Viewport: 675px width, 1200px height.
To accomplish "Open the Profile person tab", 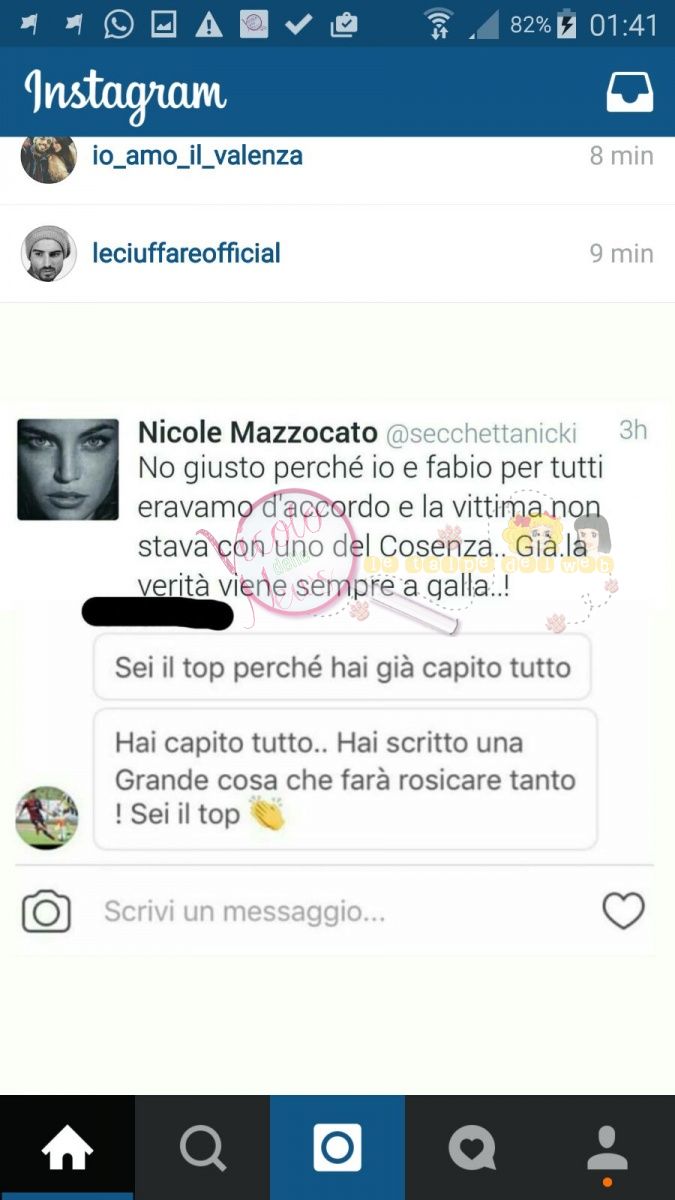I will coord(607,1150).
